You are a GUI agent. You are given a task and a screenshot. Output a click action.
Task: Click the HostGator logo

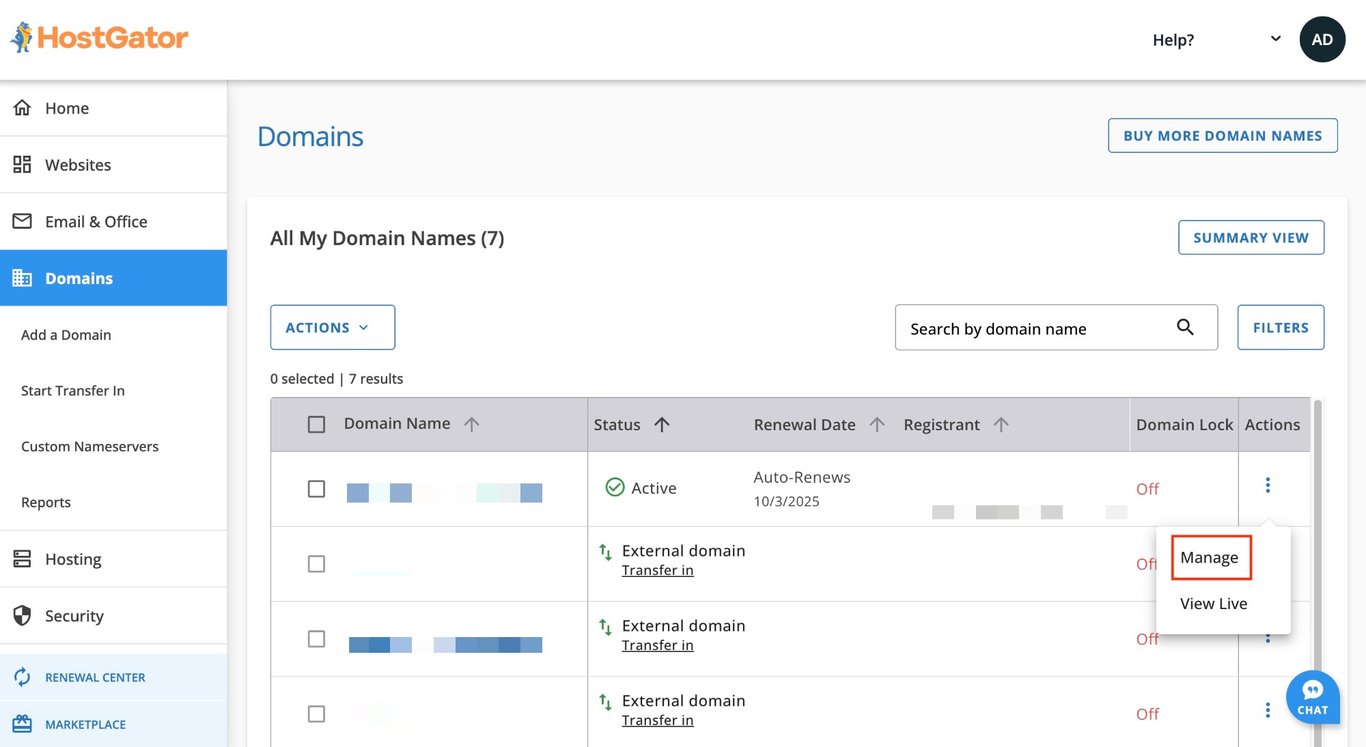click(98, 37)
